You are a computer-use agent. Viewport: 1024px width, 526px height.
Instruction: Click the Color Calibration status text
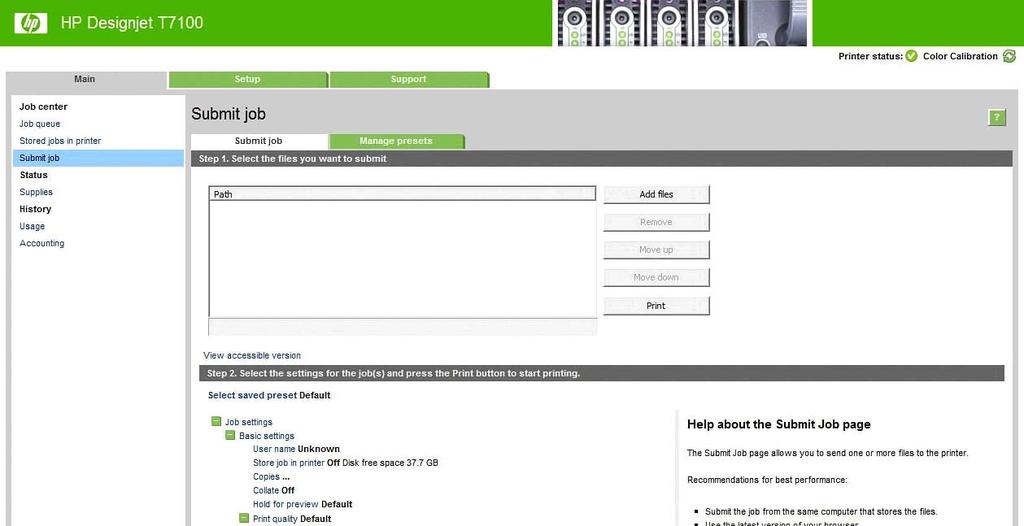960,56
